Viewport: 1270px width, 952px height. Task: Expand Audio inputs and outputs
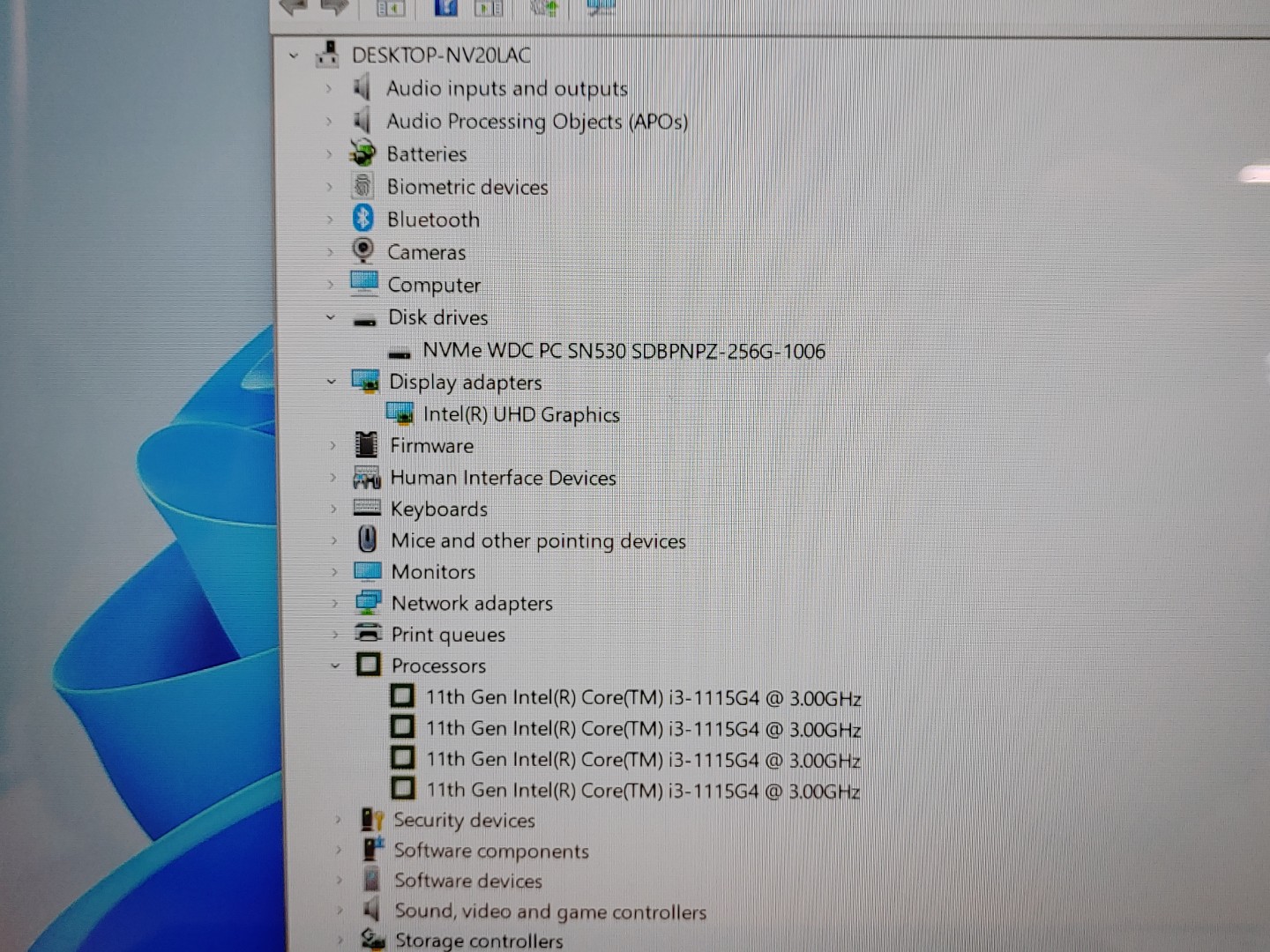328,88
